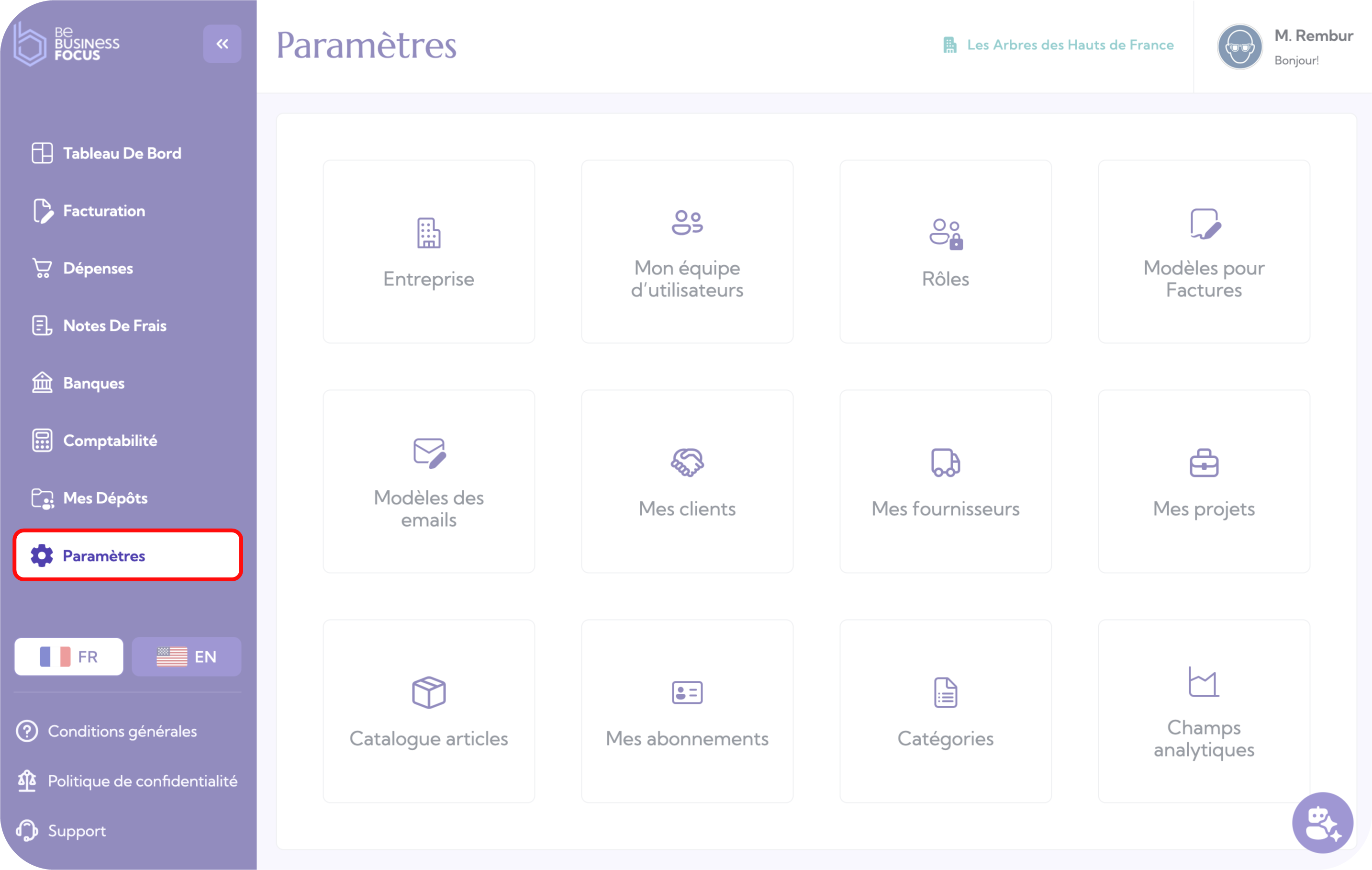Open the M. Rembur profile avatar
This screenshot has height=870, width=1372.
[1239, 47]
